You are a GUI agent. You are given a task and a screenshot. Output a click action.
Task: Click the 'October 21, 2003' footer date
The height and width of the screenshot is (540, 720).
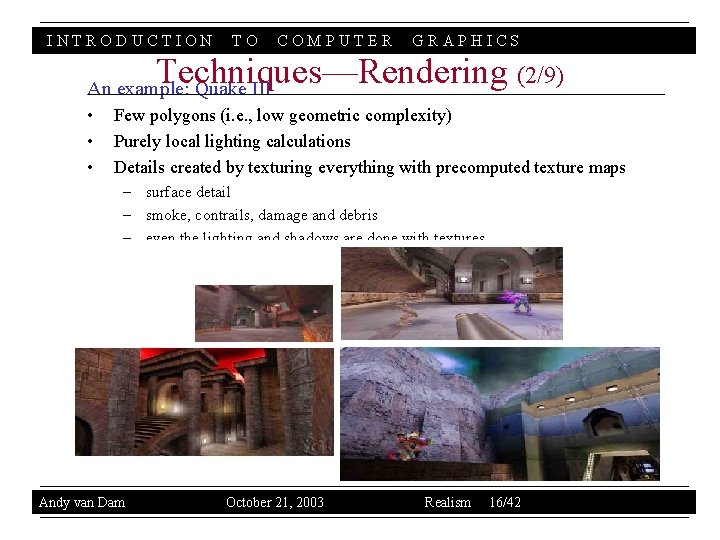(275, 502)
